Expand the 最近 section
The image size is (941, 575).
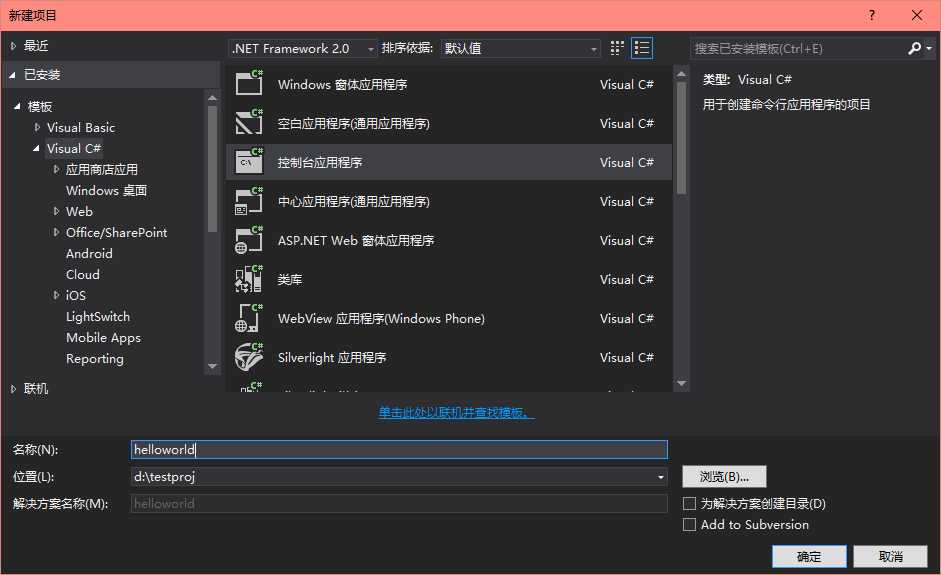point(13,46)
